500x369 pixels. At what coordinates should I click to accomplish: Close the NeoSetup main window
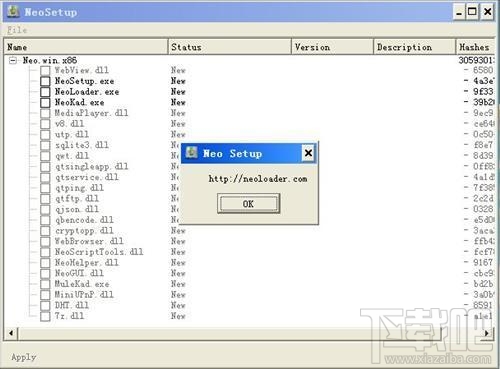point(487,12)
